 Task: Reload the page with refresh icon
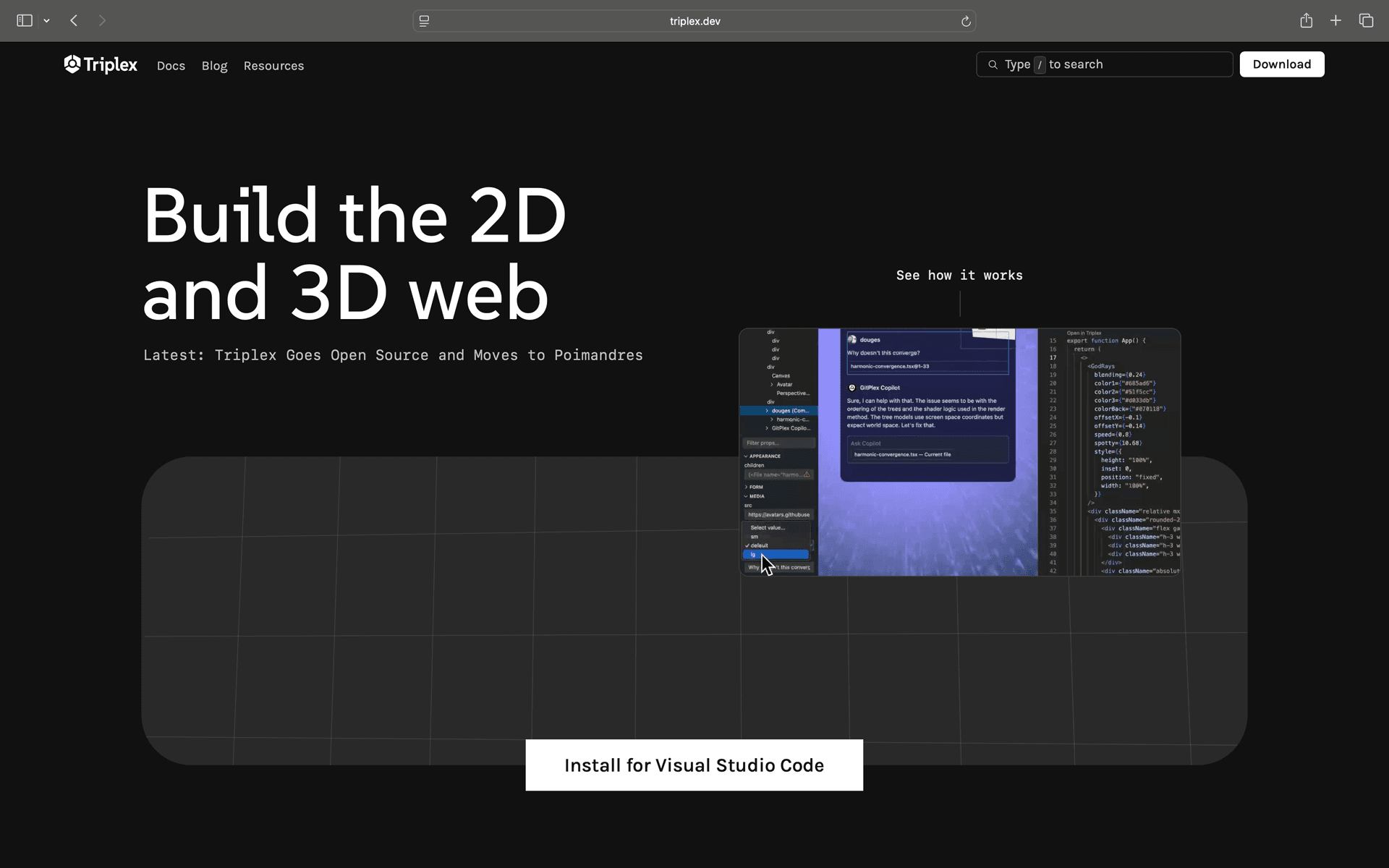point(966,22)
